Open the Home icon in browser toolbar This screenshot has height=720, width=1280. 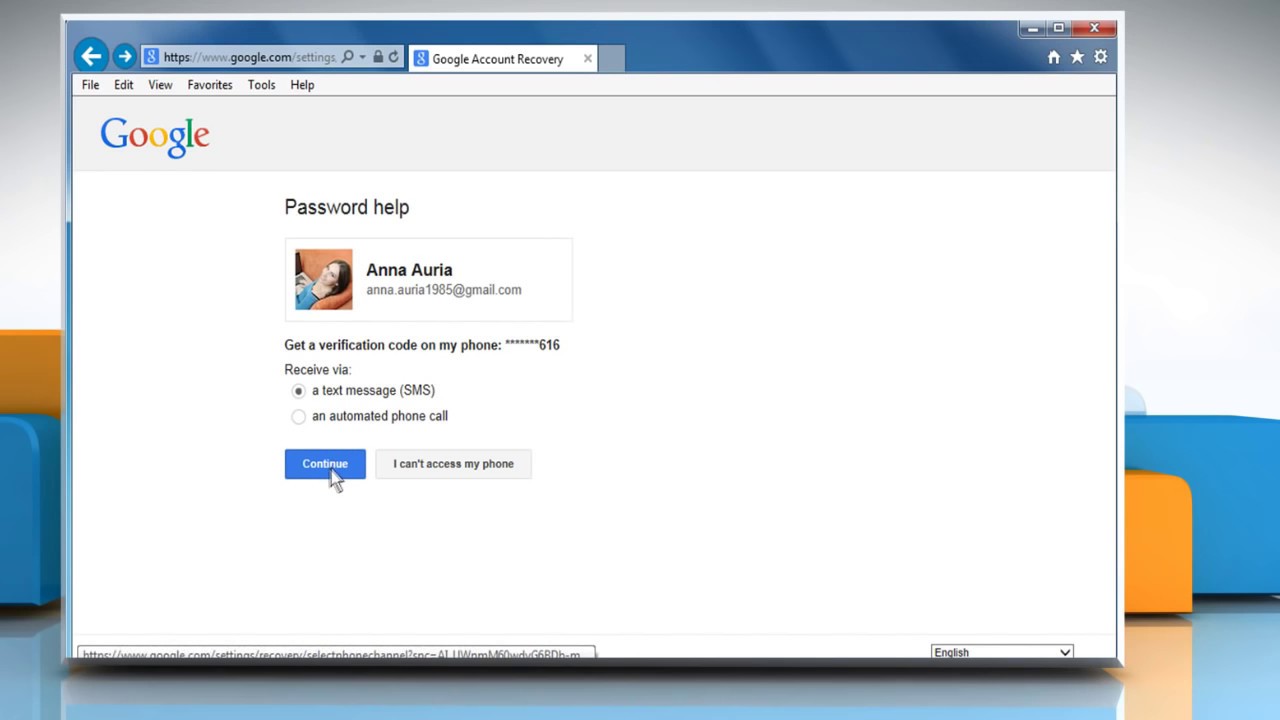pos(1053,57)
